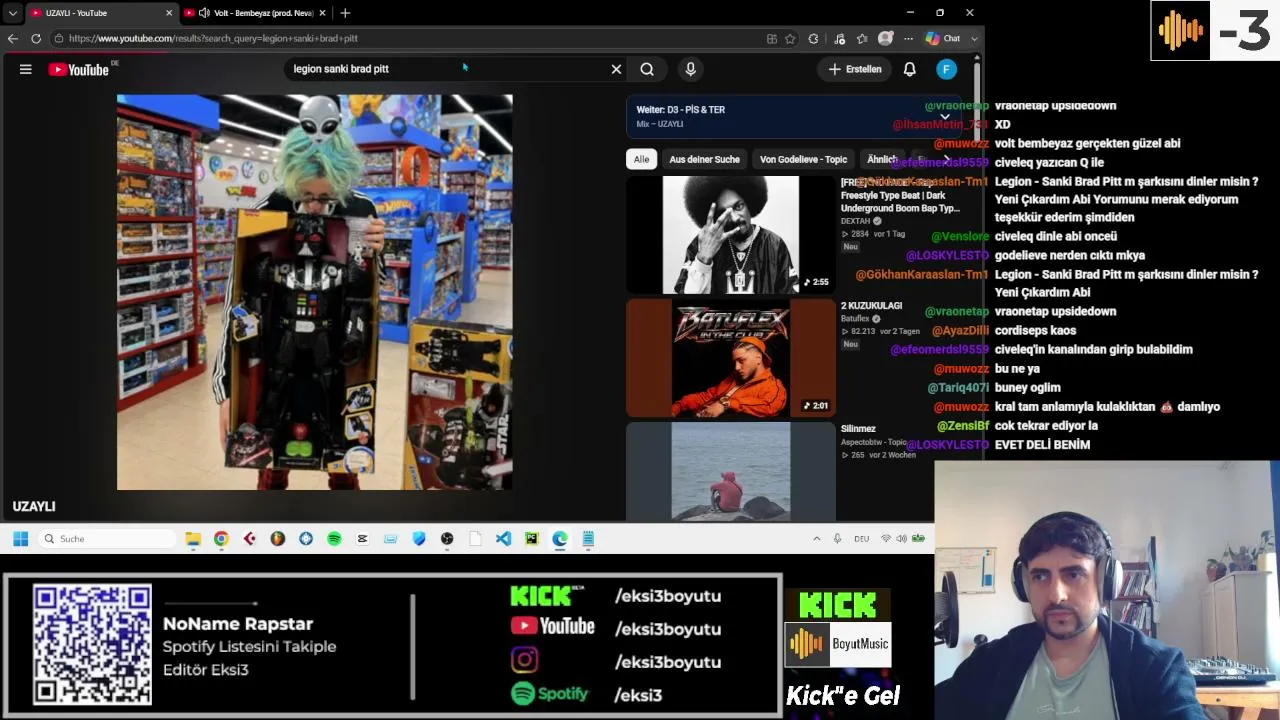Click the Erstellen create button
The image size is (1280, 720).
pyautogui.click(x=855, y=69)
